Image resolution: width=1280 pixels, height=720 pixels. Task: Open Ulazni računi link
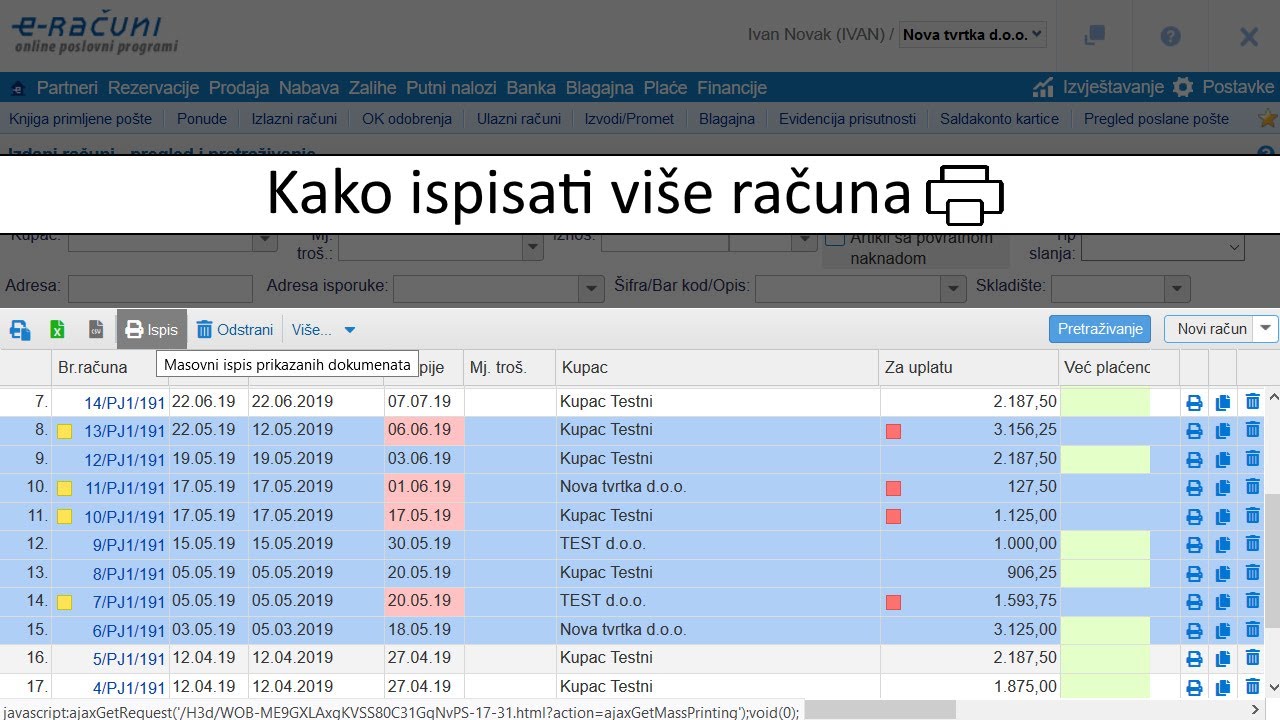tap(519, 119)
